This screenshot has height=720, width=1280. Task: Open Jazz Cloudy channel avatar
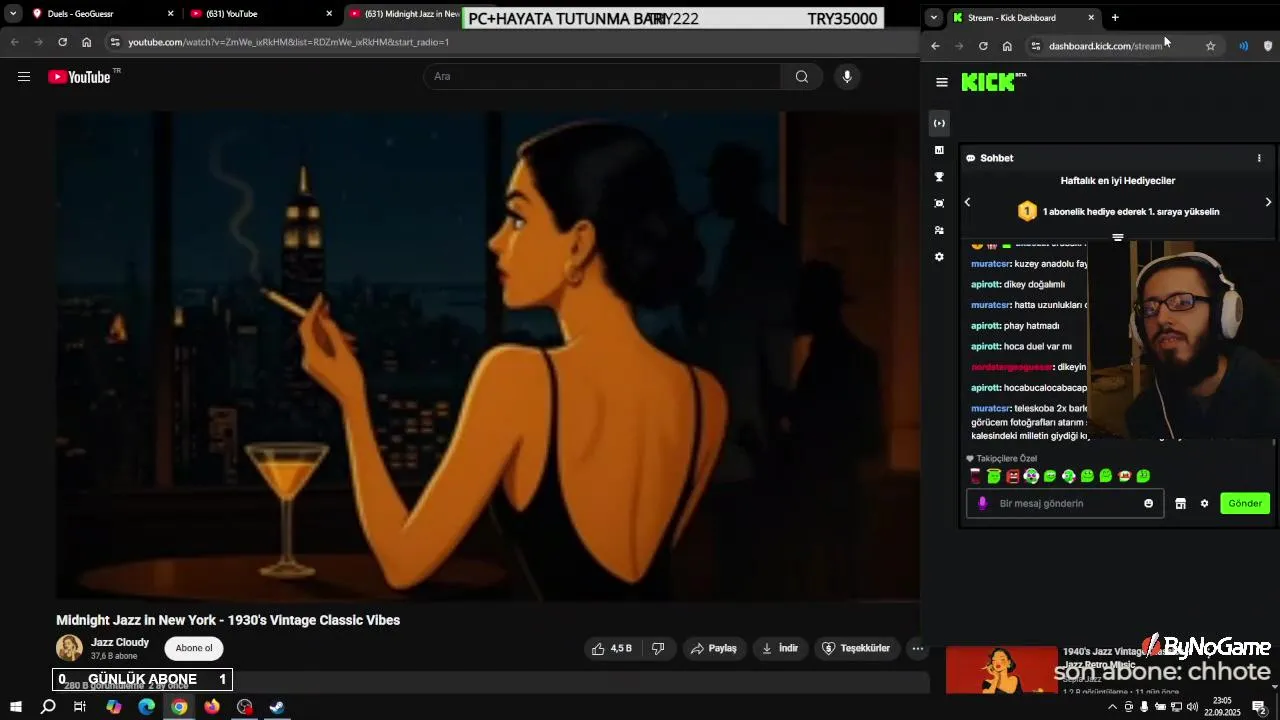(69, 648)
